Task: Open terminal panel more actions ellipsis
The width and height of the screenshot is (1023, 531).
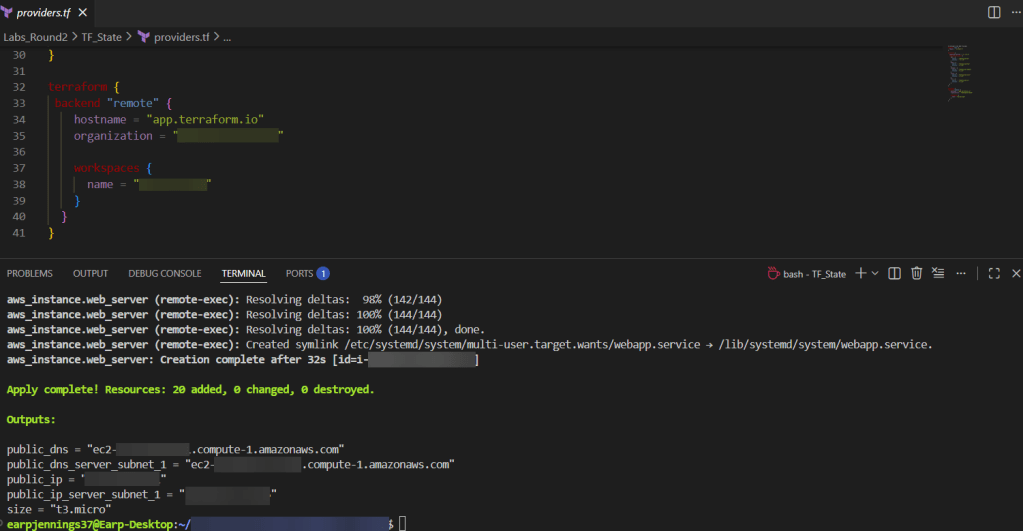Action: [x=961, y=273]
